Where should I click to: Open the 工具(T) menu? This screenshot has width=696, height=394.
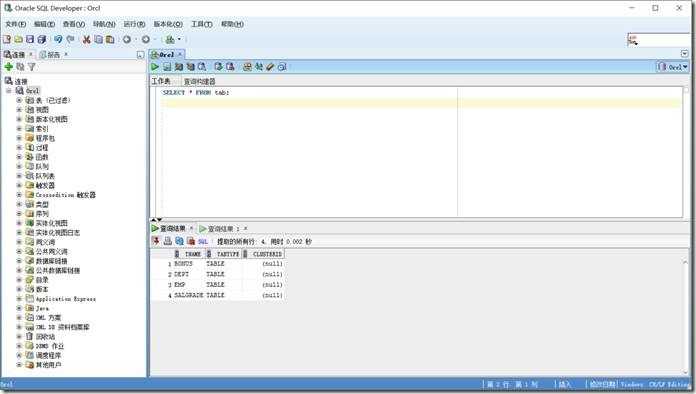(202, 24)
